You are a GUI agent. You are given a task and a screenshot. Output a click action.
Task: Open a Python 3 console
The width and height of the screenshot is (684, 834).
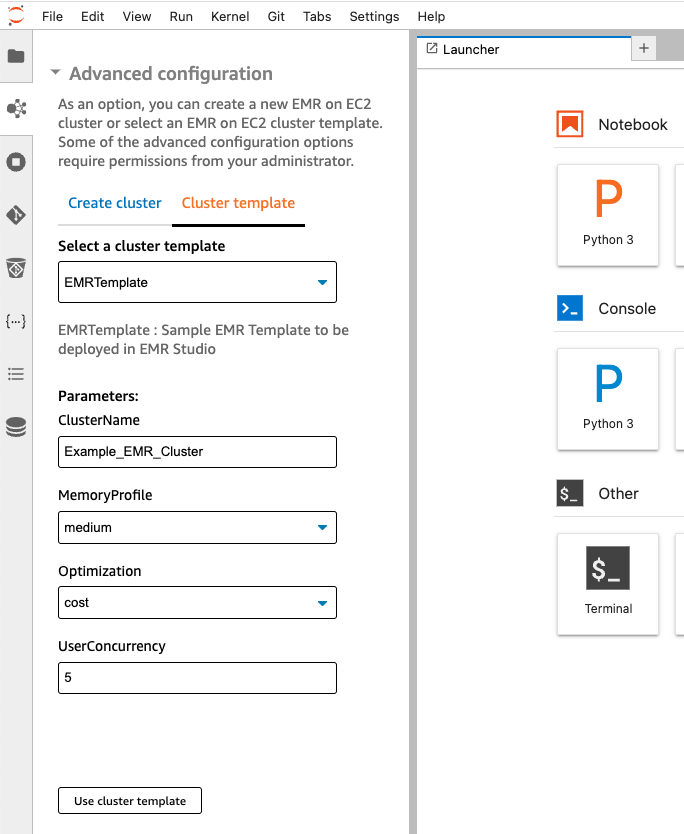tap(607, 399)
